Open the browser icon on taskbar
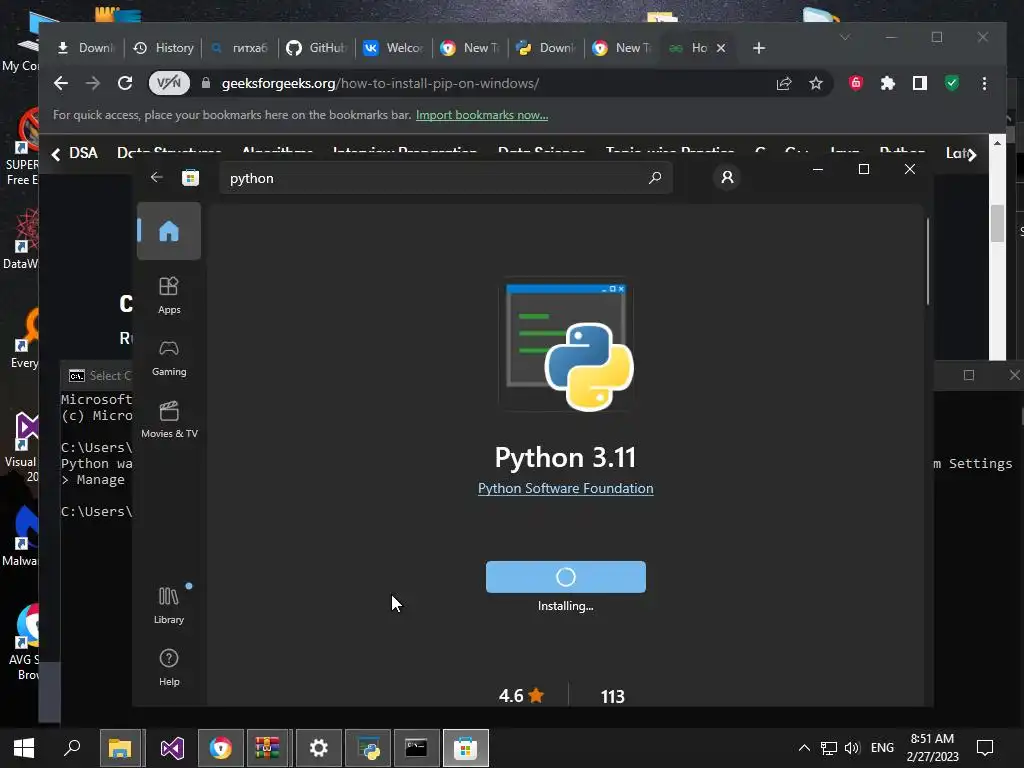 tap(221, 748)
